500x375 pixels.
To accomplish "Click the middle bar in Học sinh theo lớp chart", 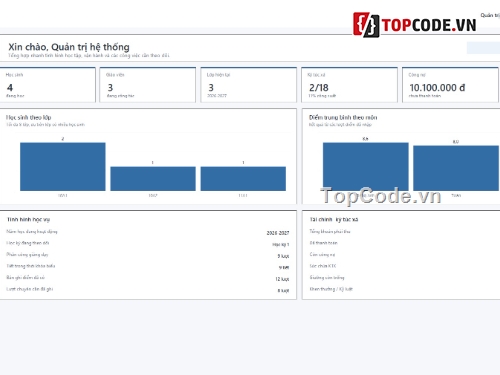I will point(153,179).
